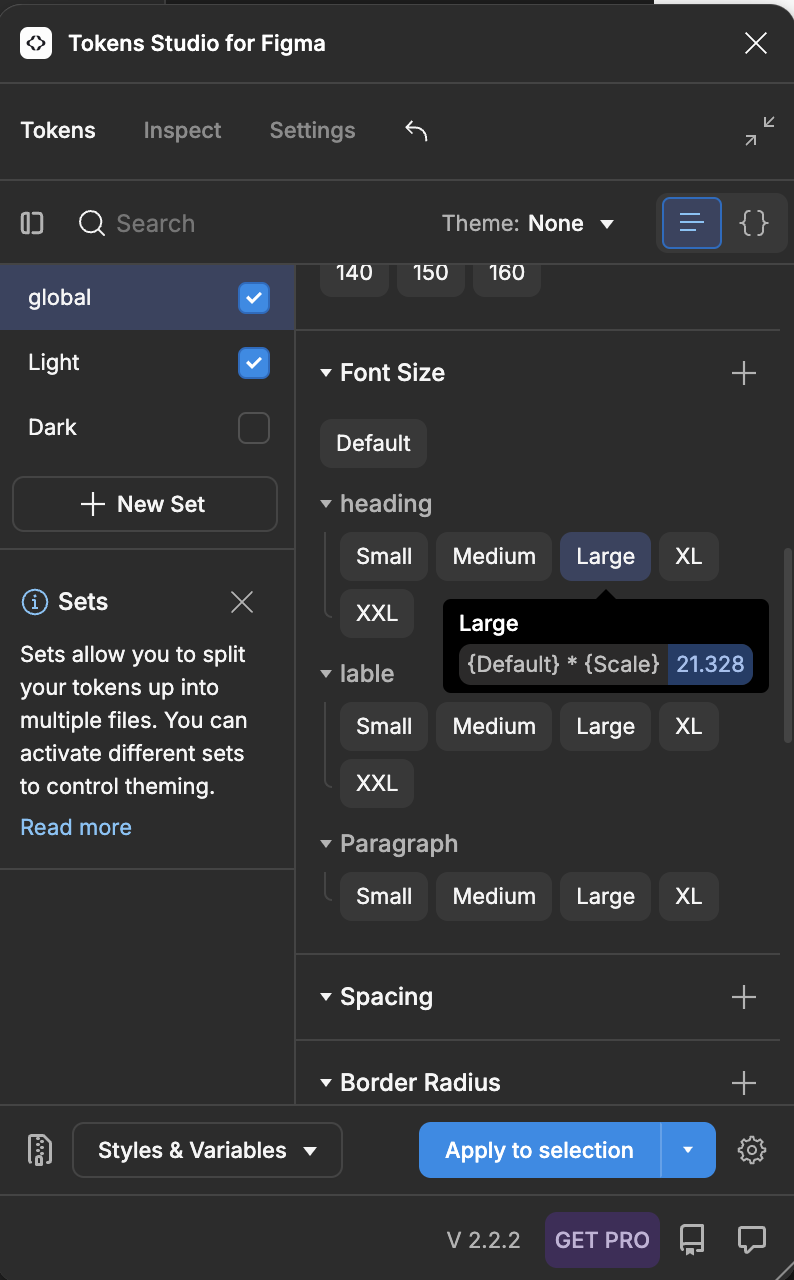This screenshot has height=1280, width=794.
Task: Select the lable XXL token
Action: (x=377, y=783)
